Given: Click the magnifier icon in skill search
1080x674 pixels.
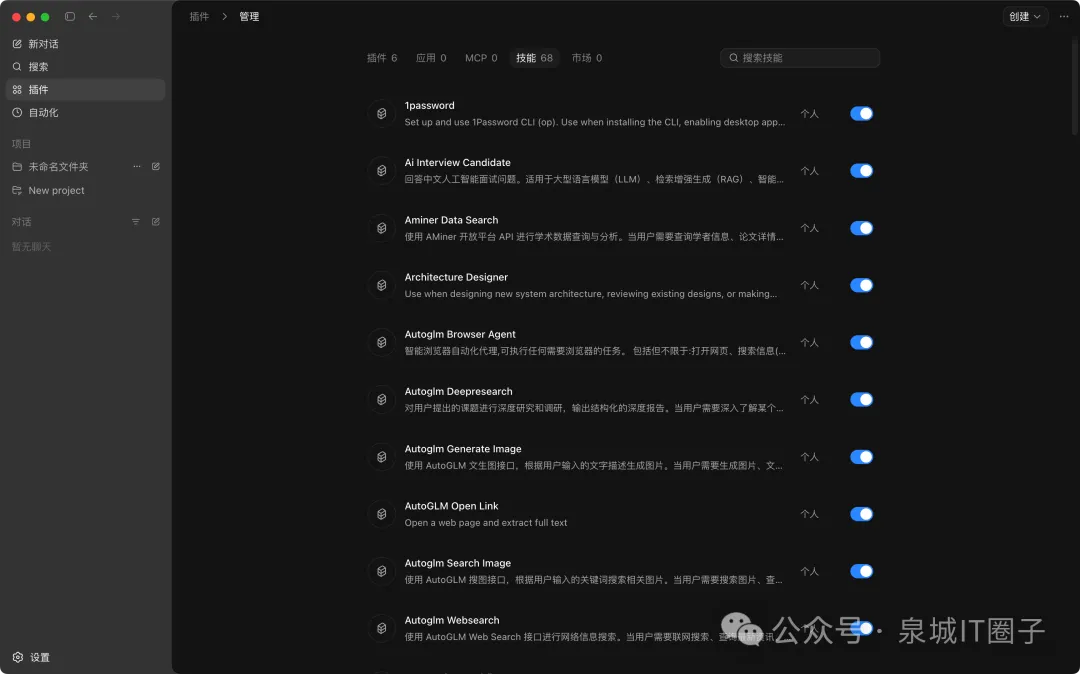Looking at the screenshot, I should (734, 58).
